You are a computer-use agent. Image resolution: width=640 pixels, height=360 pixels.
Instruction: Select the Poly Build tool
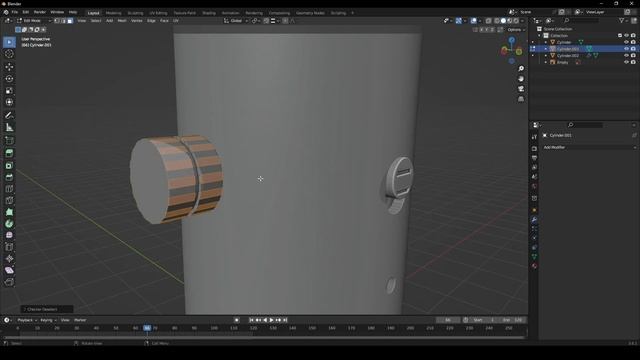9,212
